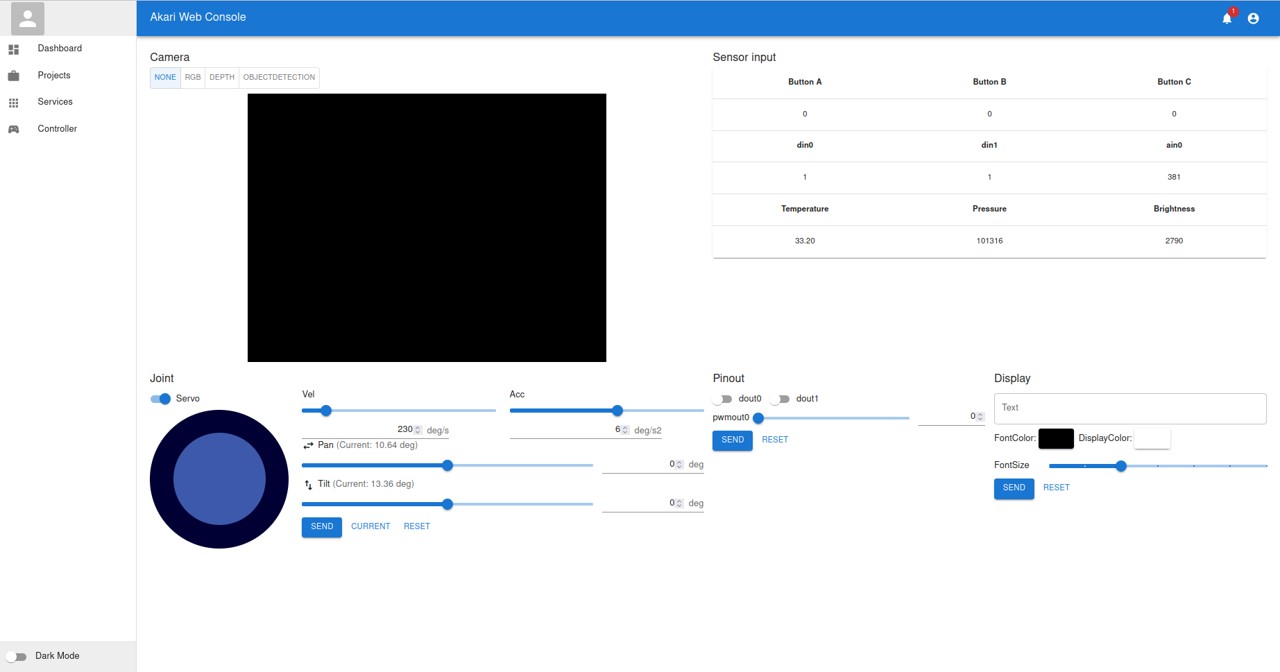Screen dimensions: 1280x672
Task: Click the Vel value stepper arrows
Action: click(x=418, y=430)
